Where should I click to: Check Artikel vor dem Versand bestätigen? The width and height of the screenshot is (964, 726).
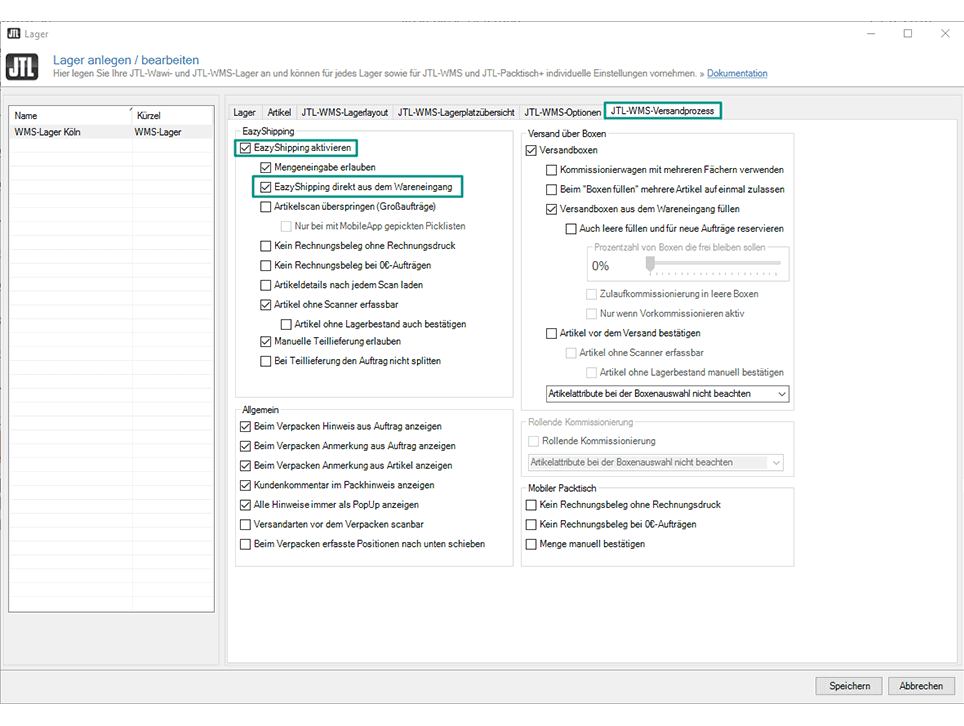[551, 333]
